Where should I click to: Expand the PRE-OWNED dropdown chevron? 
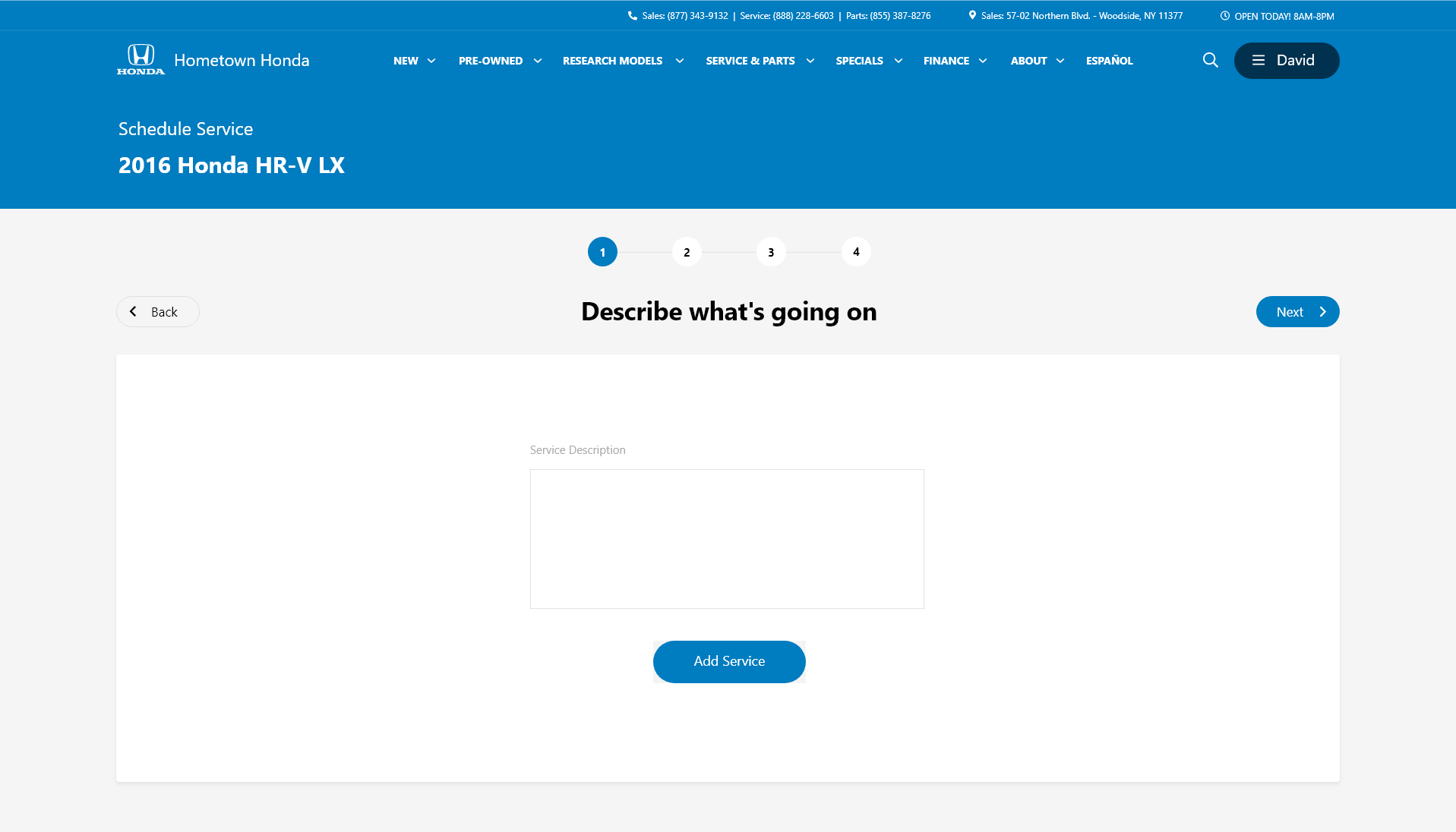pyautogui.click(x=538, y=61)
